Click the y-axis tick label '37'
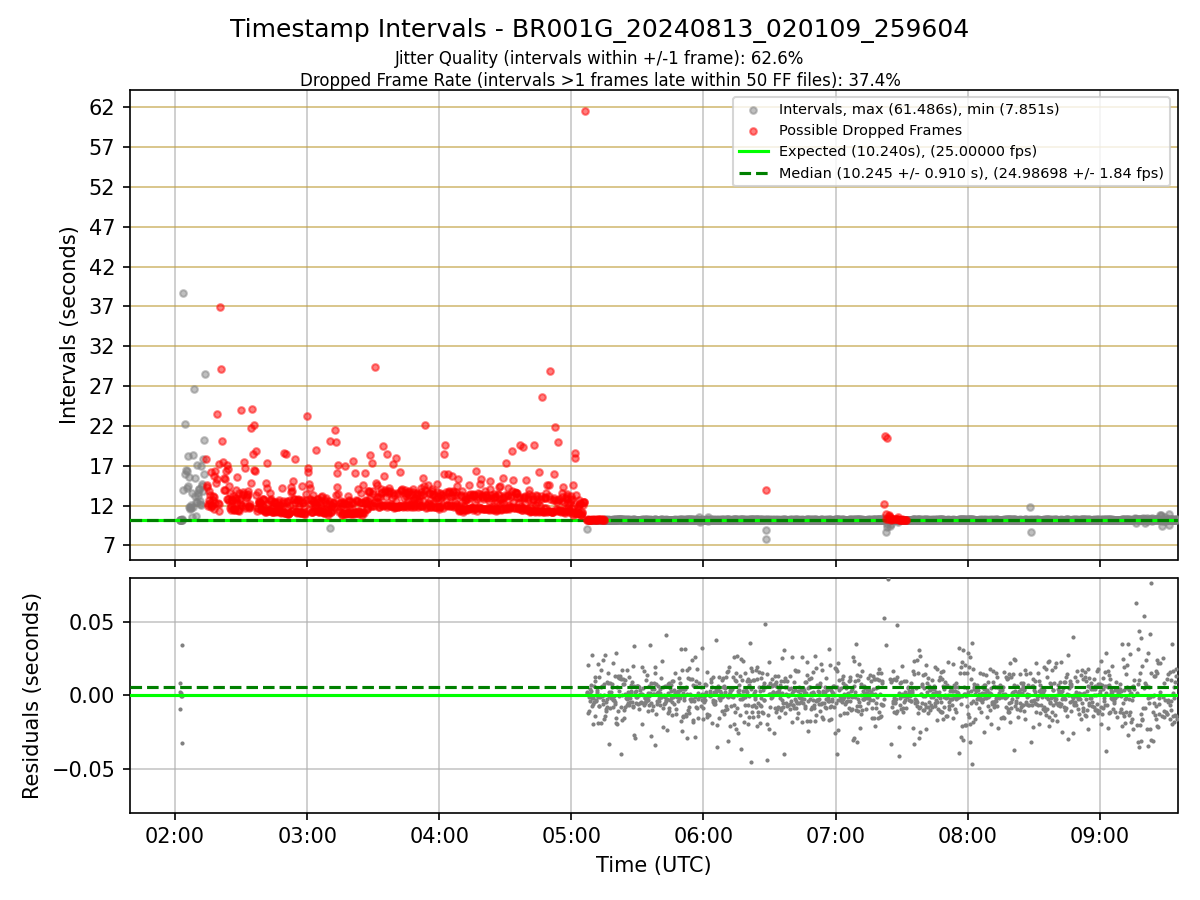This screenshot has height=900, width=1200. pos(104,306)
